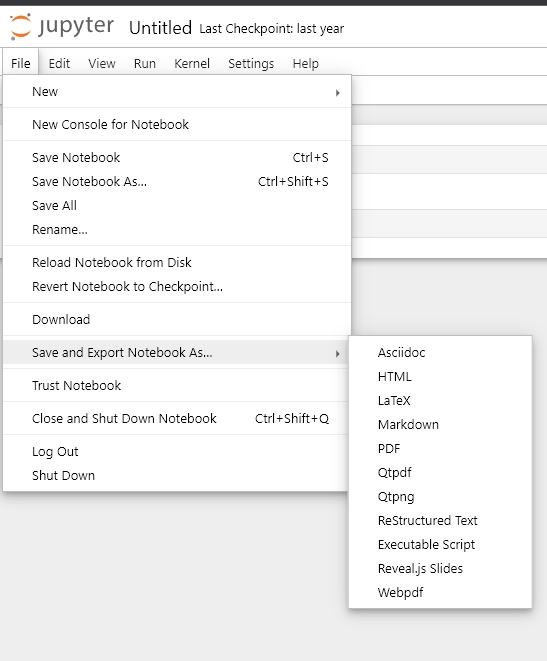The image size is (547, 661).
Task: Export notebook as Reveal.js Slides
Action: coord(440,568)
